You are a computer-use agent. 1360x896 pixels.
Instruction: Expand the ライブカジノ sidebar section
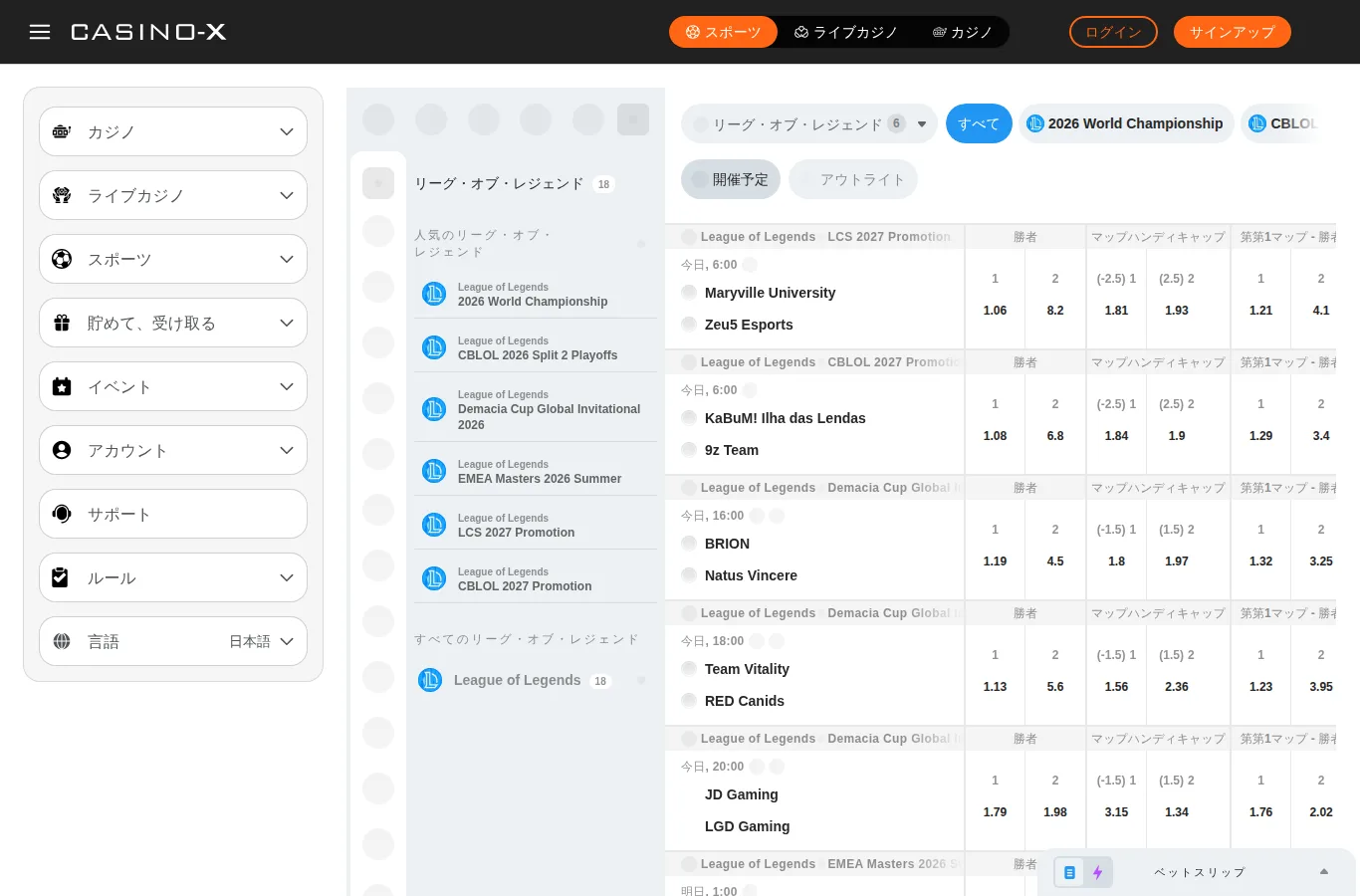tap(173, 195)
